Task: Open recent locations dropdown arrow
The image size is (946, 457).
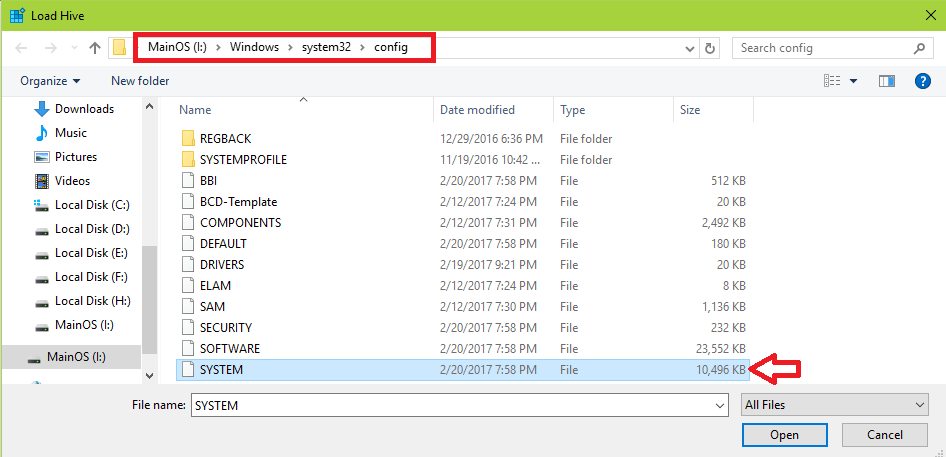Action: [x=74, y=48]
